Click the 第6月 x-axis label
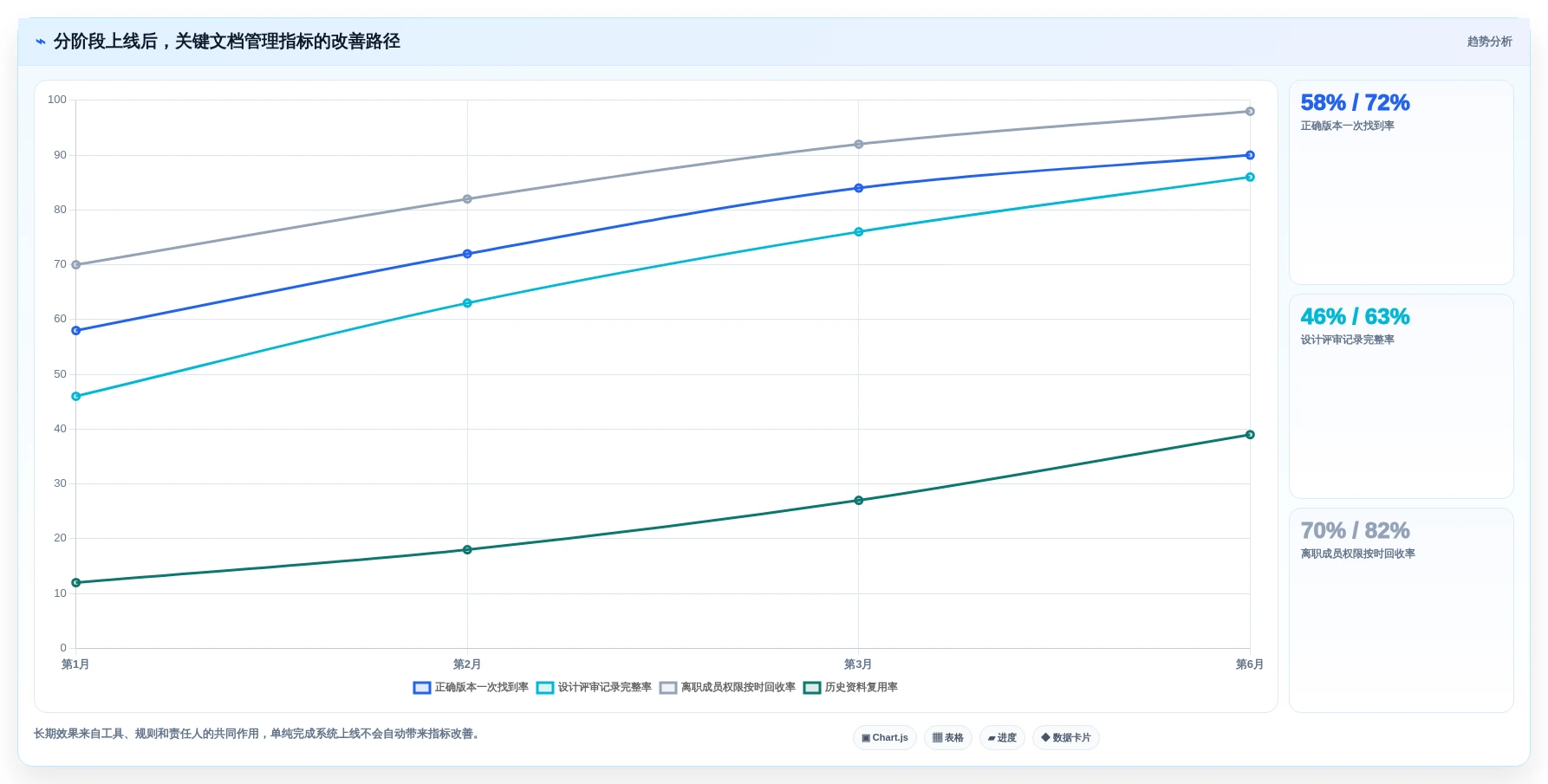This screenshot has width=1548, height=784. point(1250,664)
